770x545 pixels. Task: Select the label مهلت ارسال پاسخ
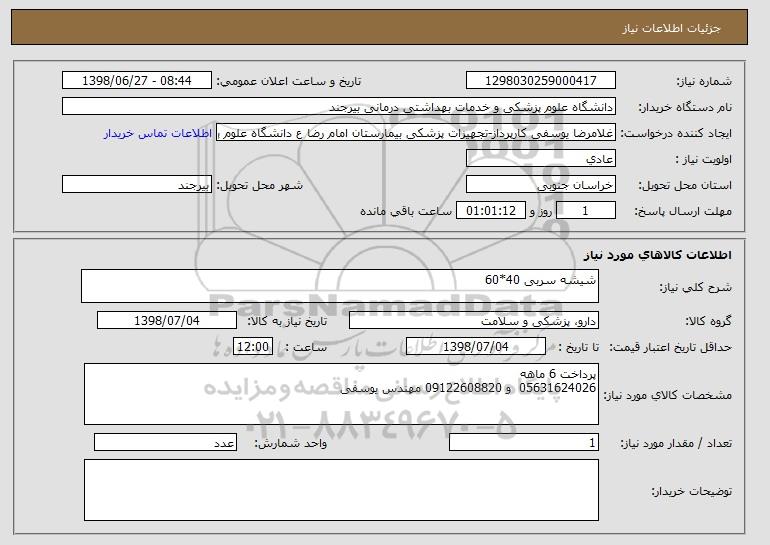pyautogui.click(x=683, y=212)
